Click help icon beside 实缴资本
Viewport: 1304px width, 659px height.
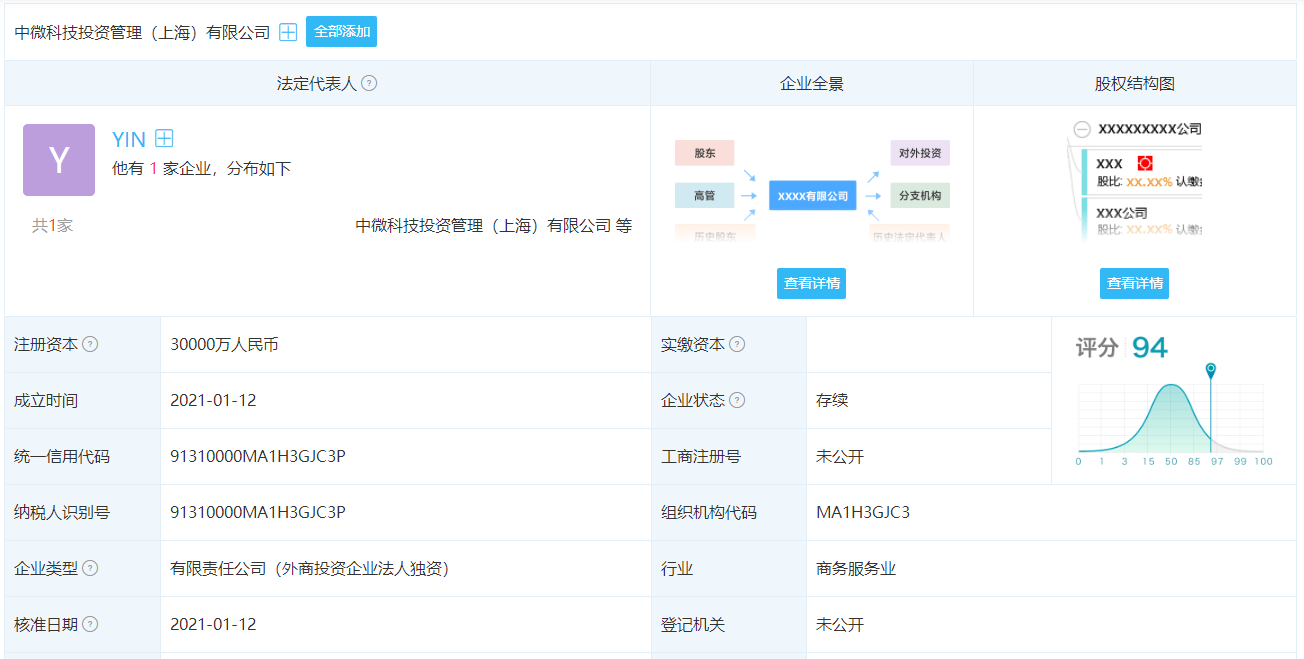click(737, 344)
